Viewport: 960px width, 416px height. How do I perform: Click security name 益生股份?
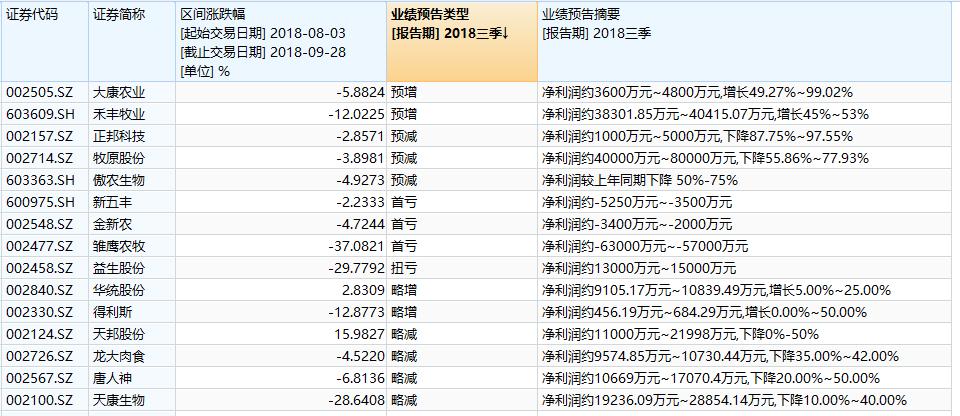[x=119, y=268]
